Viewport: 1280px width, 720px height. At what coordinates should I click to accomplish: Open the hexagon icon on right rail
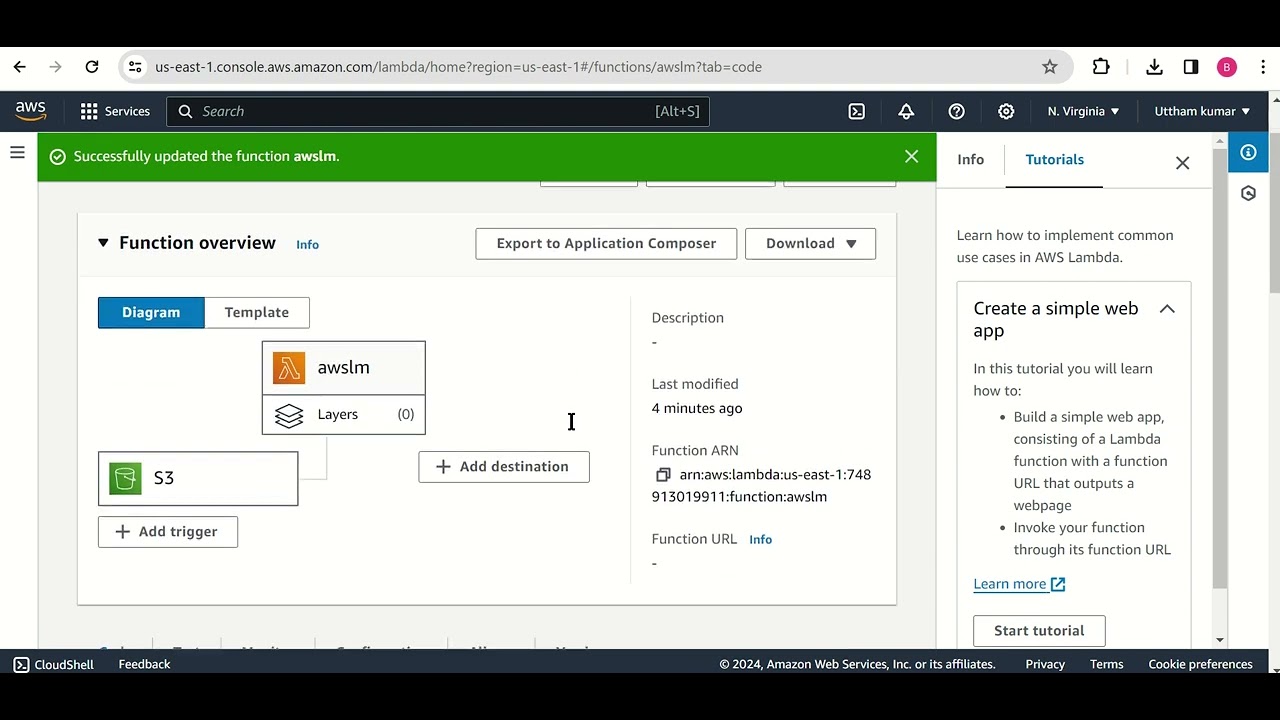(1248, 193)
